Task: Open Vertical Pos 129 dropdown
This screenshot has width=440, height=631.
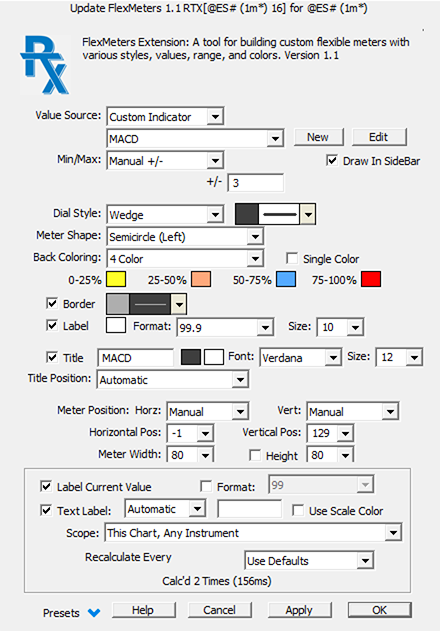Action: point(330,433)
